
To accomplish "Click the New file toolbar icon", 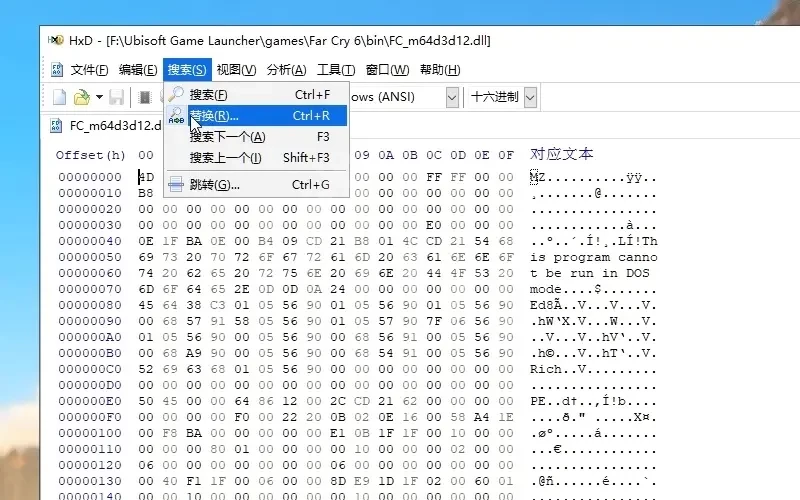I will coord(60,97).
